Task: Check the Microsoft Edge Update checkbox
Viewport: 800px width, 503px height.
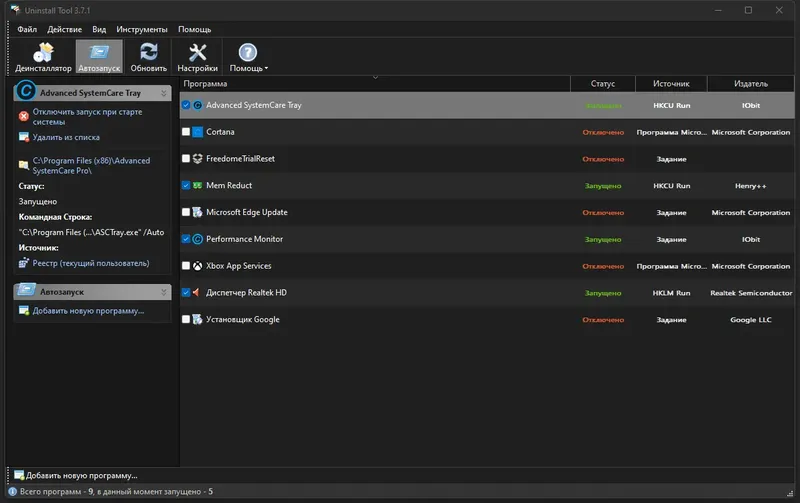Action: point(186,212)
